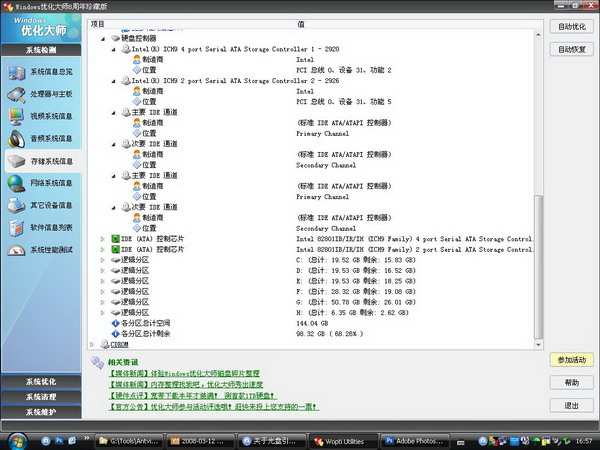Image resolution: width=600 pixels, height=450 pixels.
Task: Collapse the 硬盘控制器 tree node
Action: pyautogui.click(x=102, y=38)
